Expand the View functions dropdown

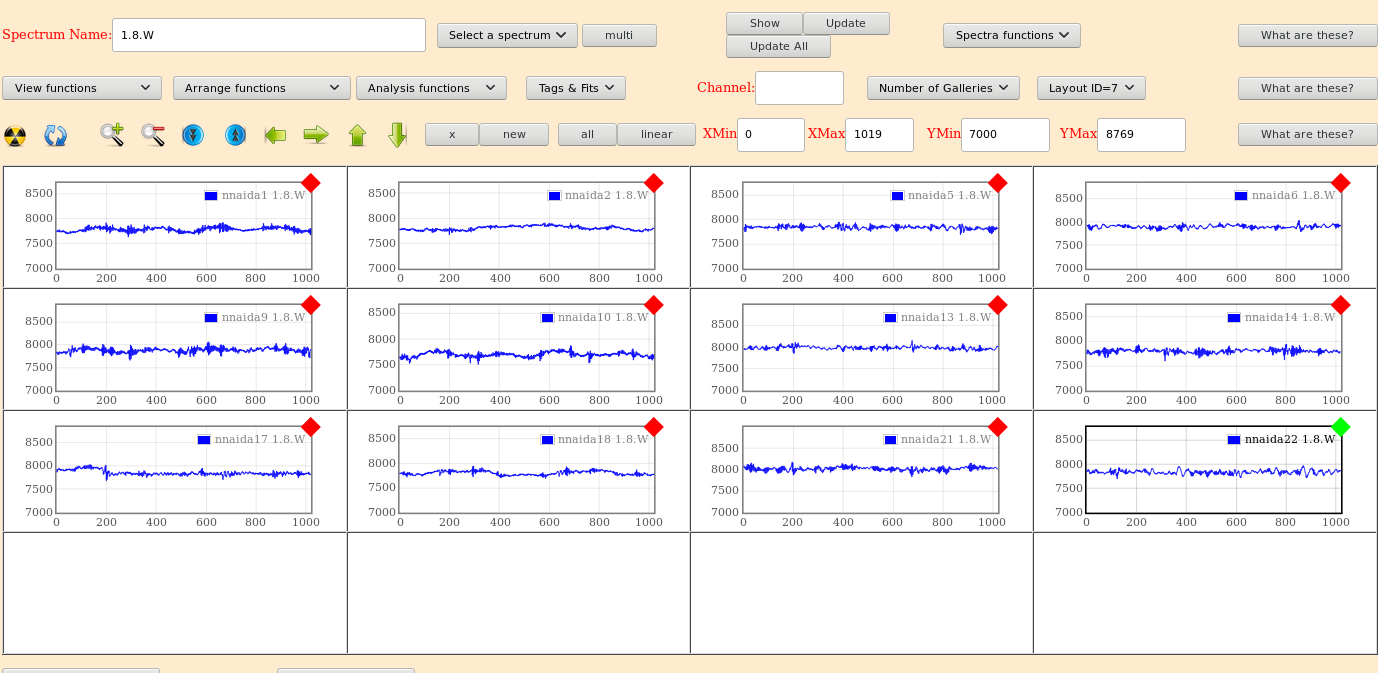pos(82,88)
